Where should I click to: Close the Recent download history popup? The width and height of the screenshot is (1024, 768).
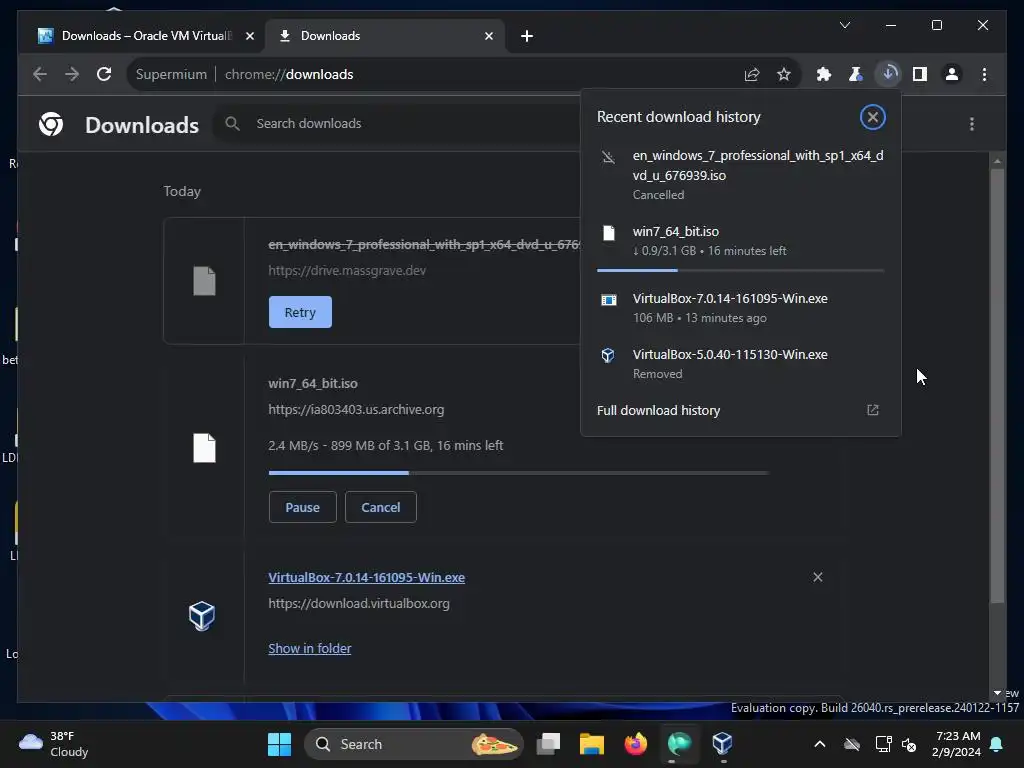pos(872,118)
